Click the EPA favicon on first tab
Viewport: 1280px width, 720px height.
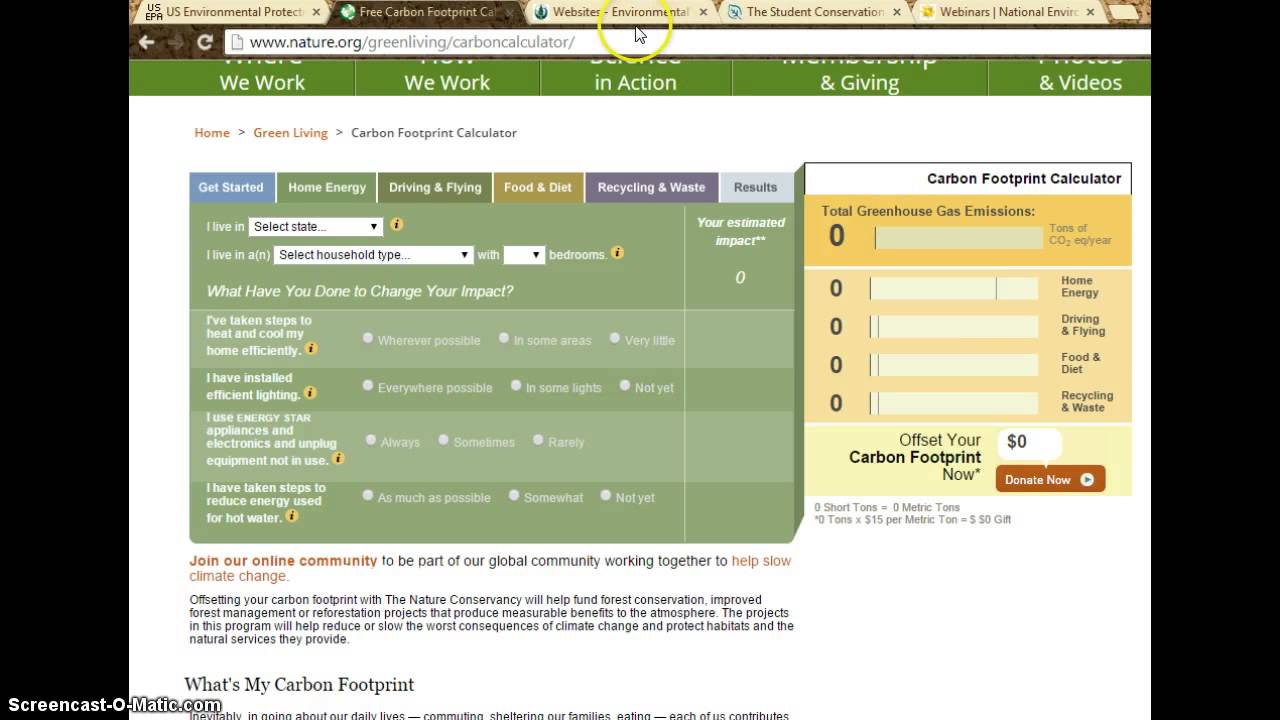[x=153, y=12]
